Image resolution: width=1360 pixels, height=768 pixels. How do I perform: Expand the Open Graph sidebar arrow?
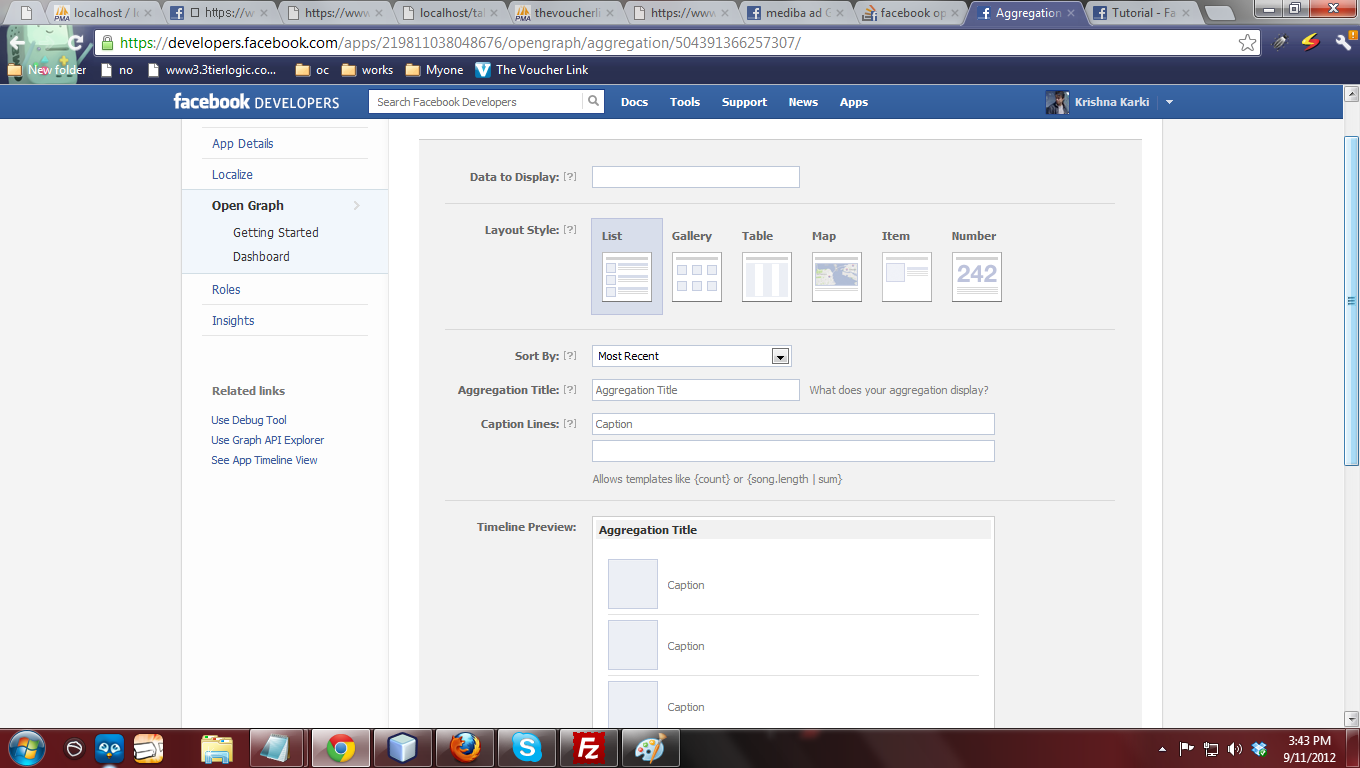click(357, 206)
